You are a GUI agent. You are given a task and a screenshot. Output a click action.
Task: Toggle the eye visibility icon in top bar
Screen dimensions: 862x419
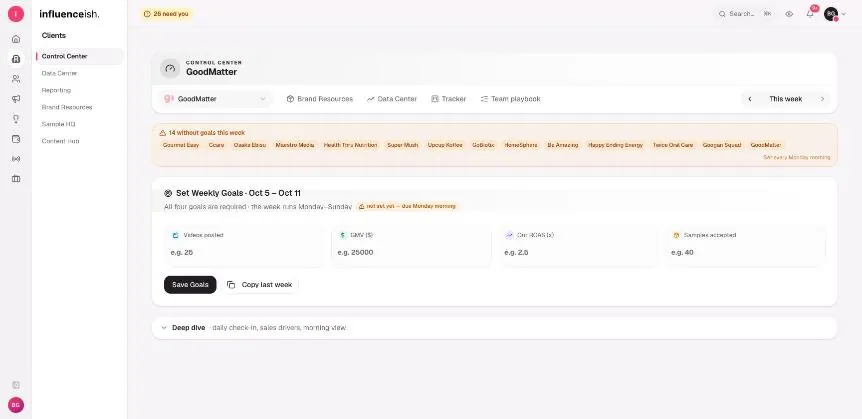tap(789, 14)
